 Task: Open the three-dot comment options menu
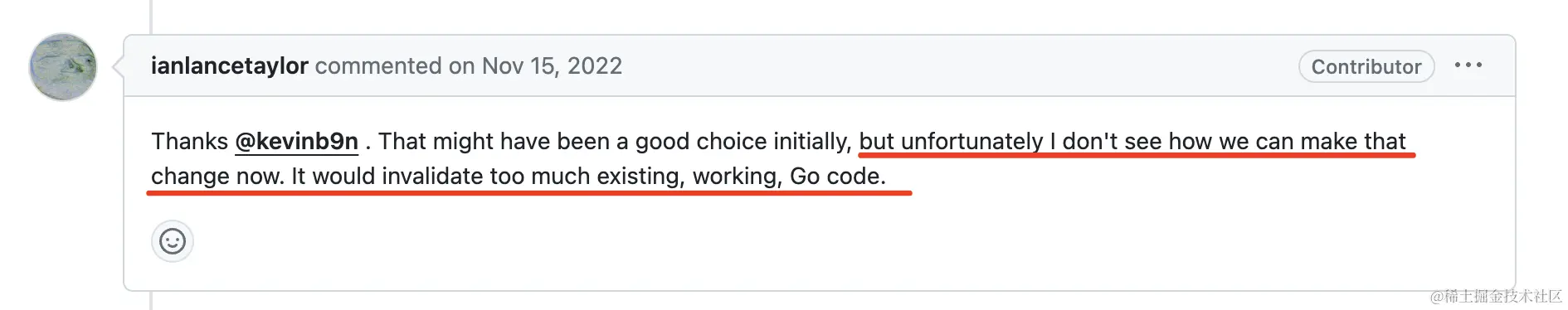1468,65
